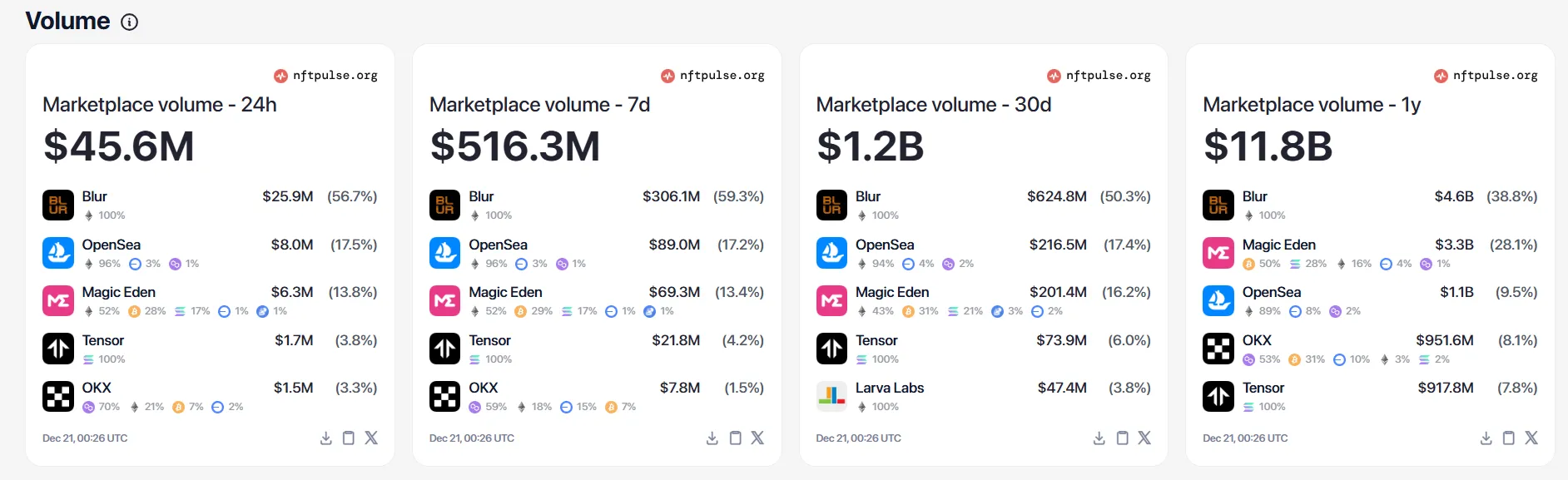Screen dimensions: 1568x480
Task: Copy the 7d marketplace volume card
Action: (x=735, y=438)
